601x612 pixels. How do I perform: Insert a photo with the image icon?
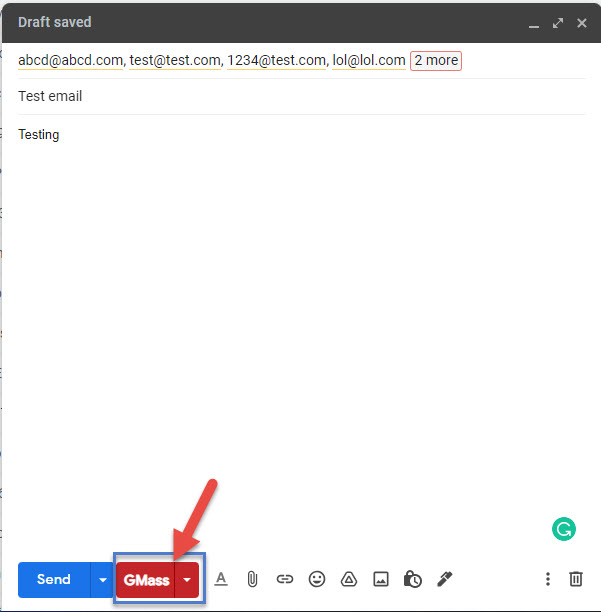pyautogui.click(x=381, y=579)
